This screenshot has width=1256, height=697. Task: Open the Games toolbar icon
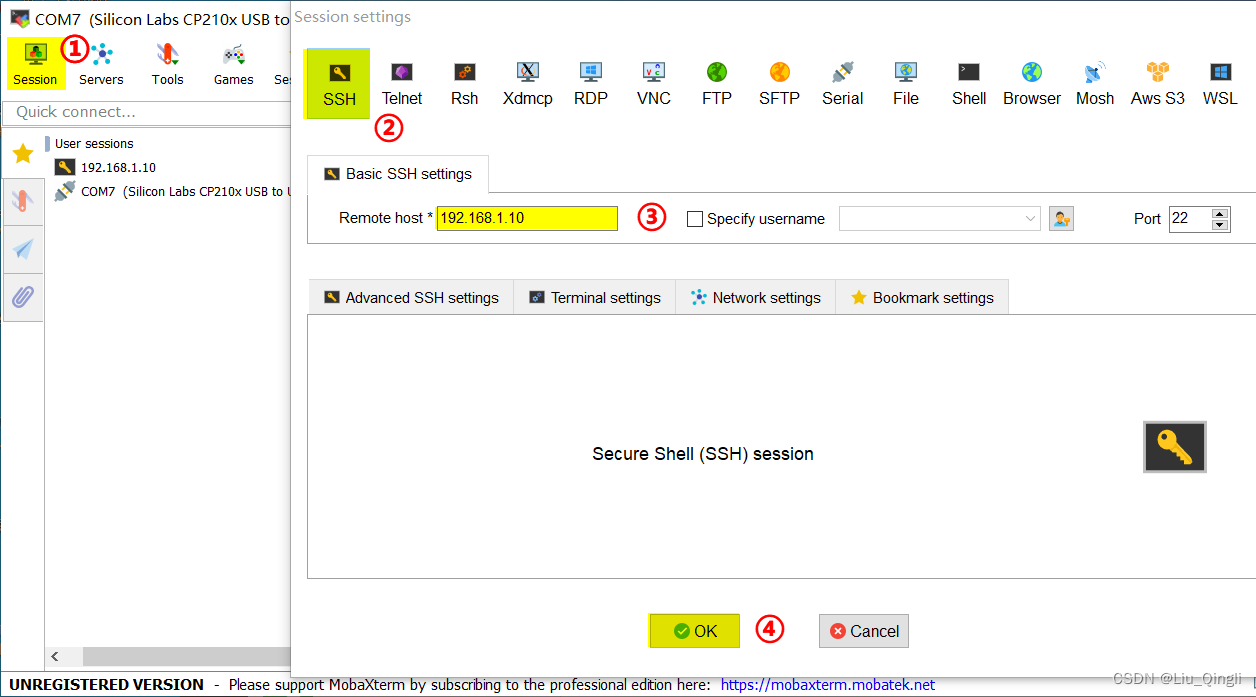[x=233, y=63]
